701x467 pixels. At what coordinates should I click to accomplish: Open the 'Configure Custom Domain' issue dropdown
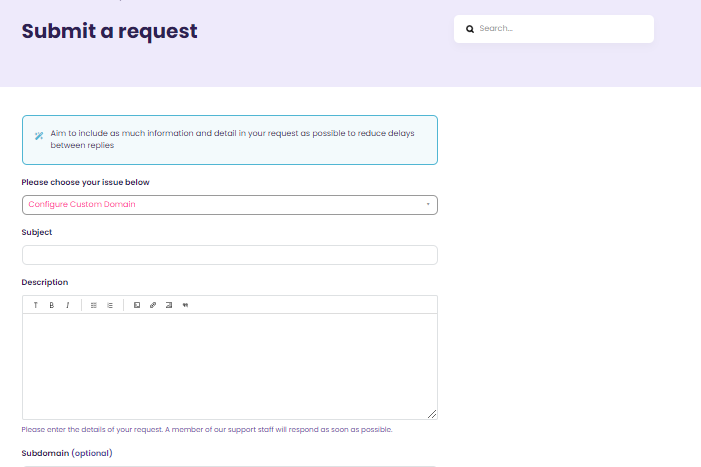pos(230,205)
